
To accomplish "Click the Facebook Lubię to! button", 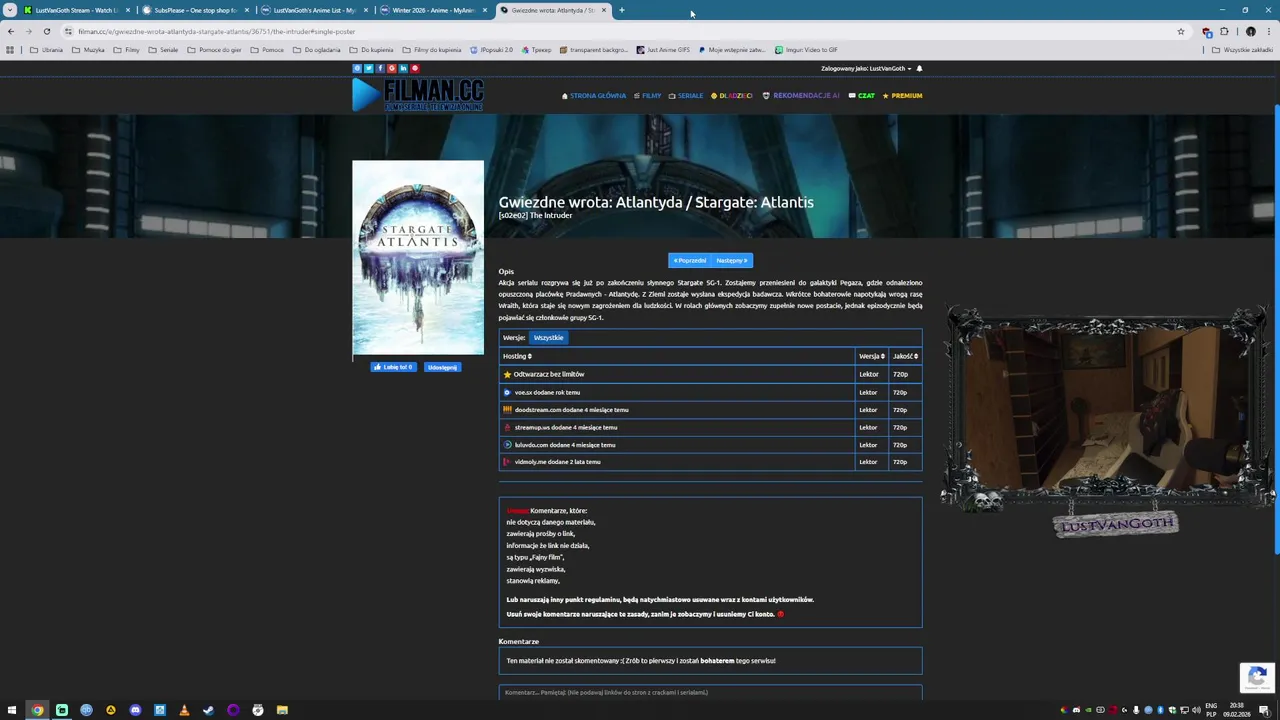I will click(x=393, y=367).
